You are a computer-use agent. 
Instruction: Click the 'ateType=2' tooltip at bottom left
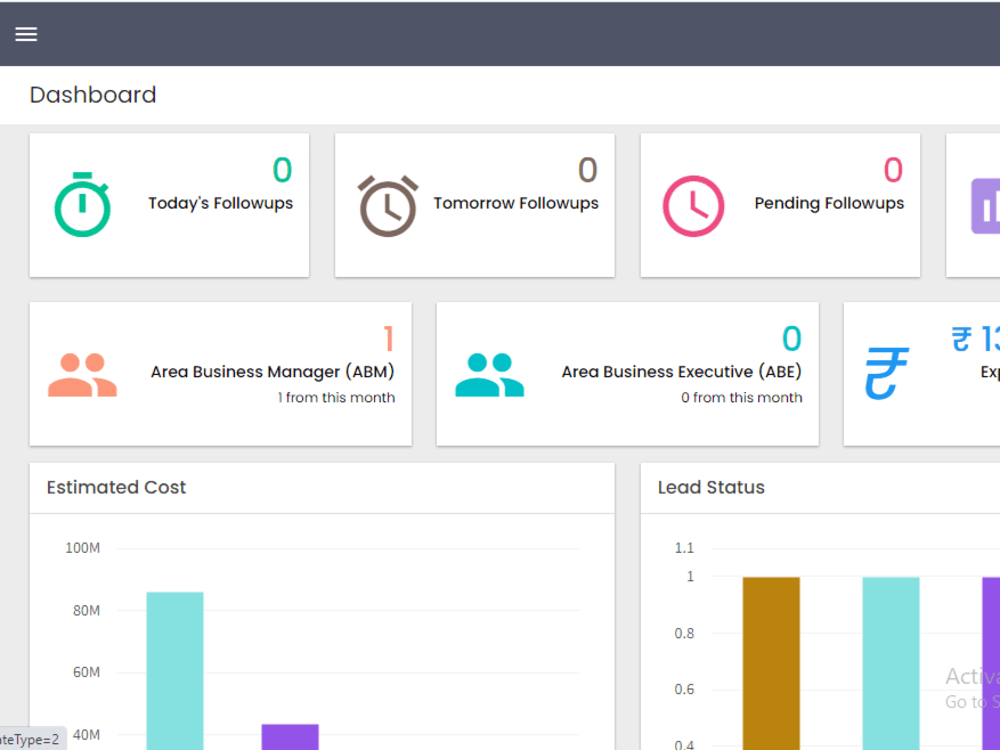(32, 740)
